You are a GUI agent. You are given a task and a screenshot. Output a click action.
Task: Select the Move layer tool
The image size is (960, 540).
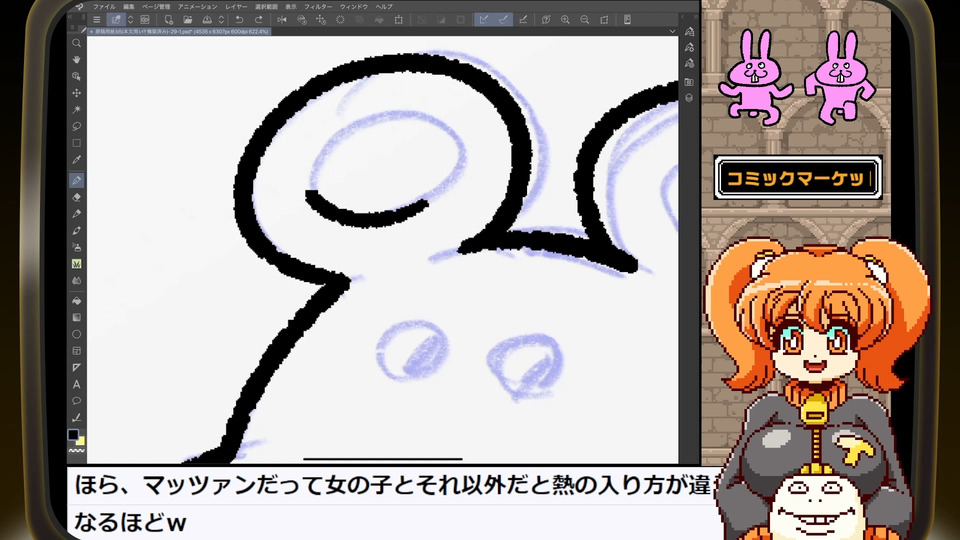coord(77,93)
